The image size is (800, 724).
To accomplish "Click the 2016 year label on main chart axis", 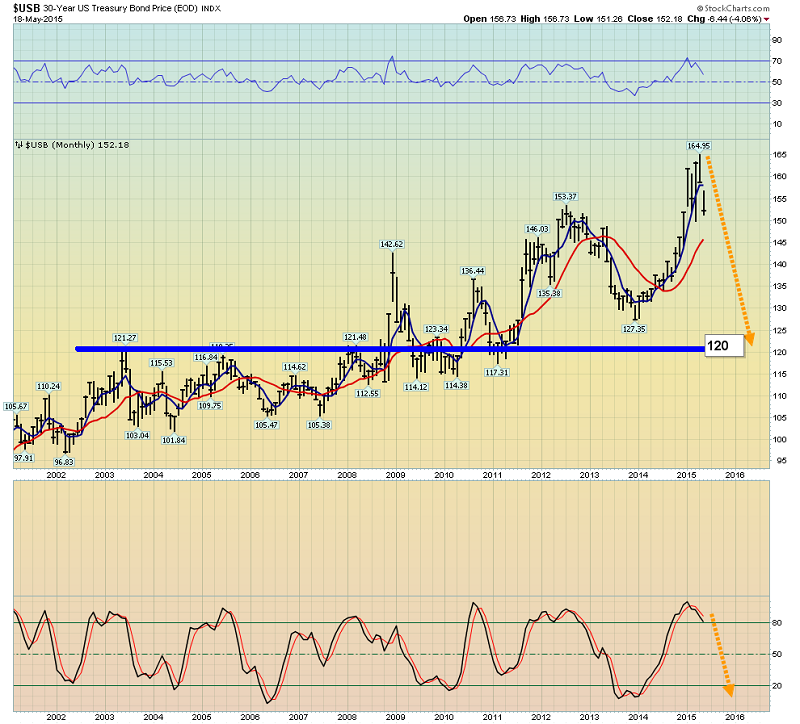I will pos(734,475).
